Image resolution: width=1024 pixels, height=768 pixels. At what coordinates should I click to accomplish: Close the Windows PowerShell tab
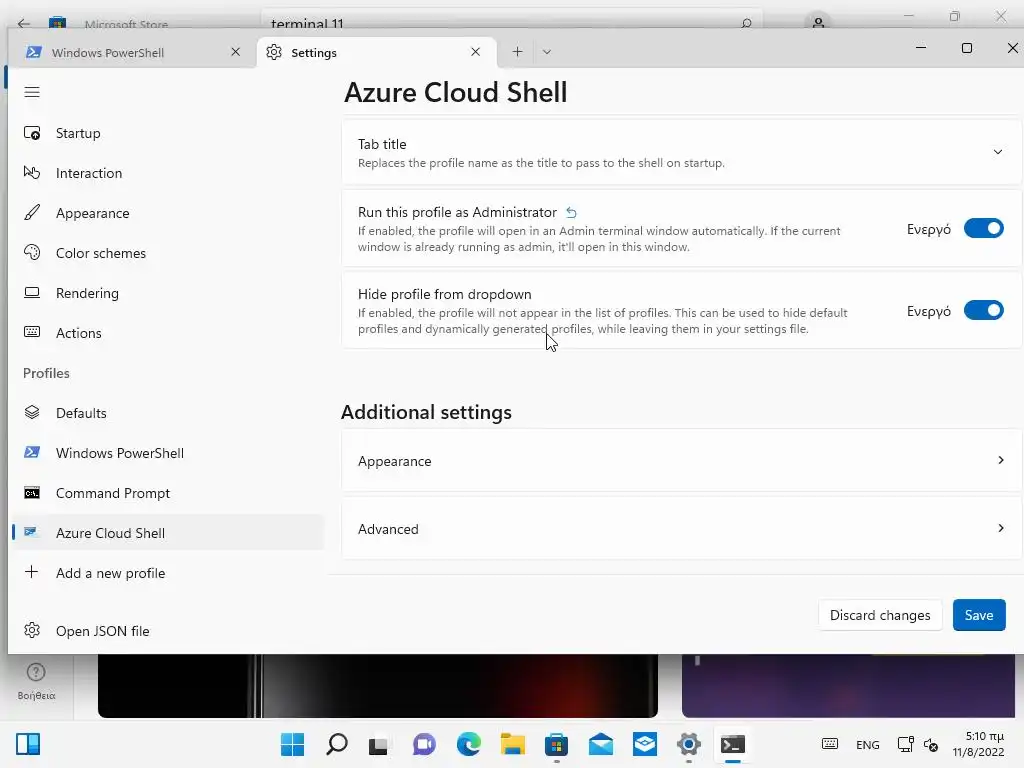[236, 52]
